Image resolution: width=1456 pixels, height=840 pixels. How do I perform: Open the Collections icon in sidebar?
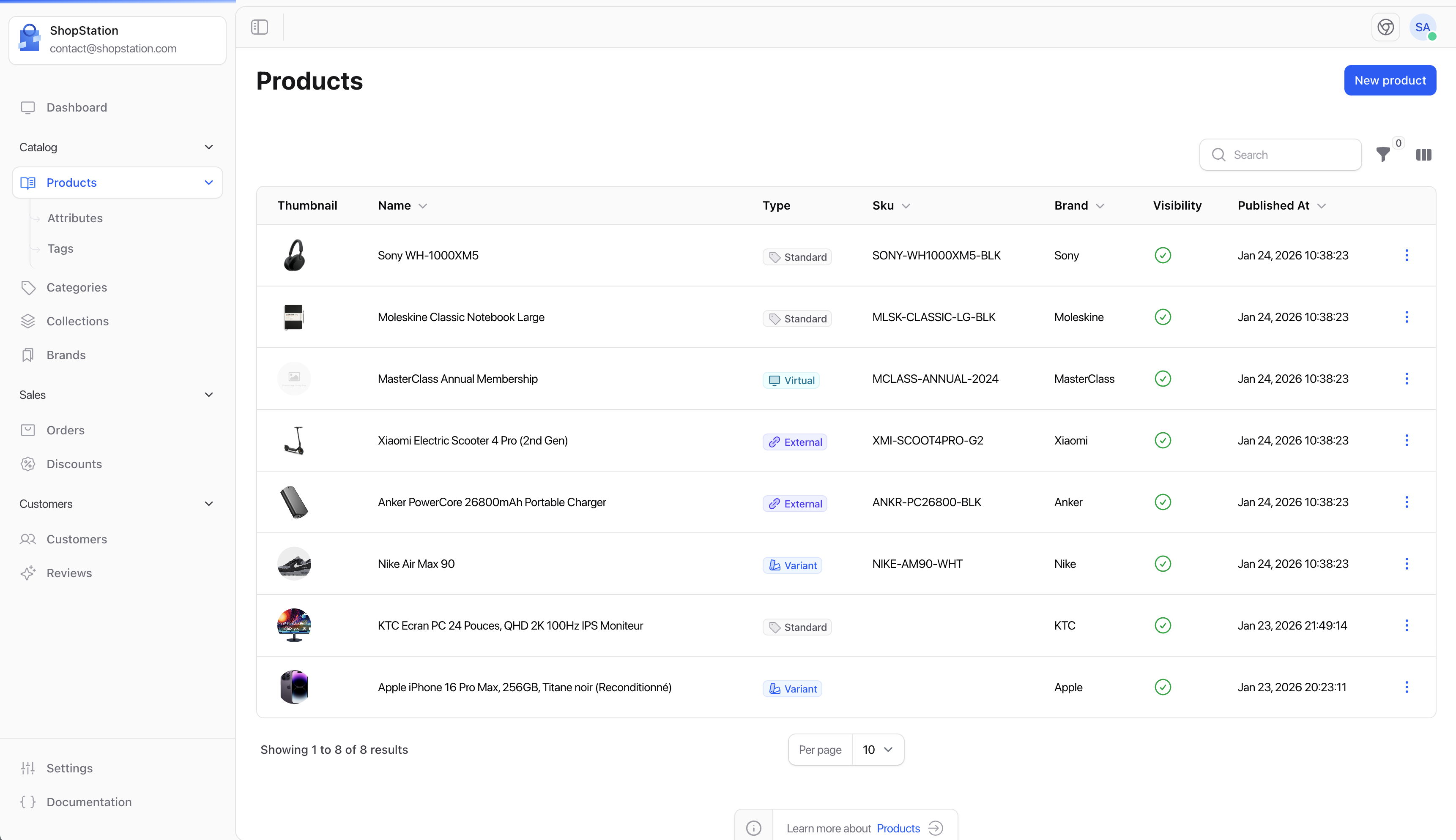click(x=28, y=321)
